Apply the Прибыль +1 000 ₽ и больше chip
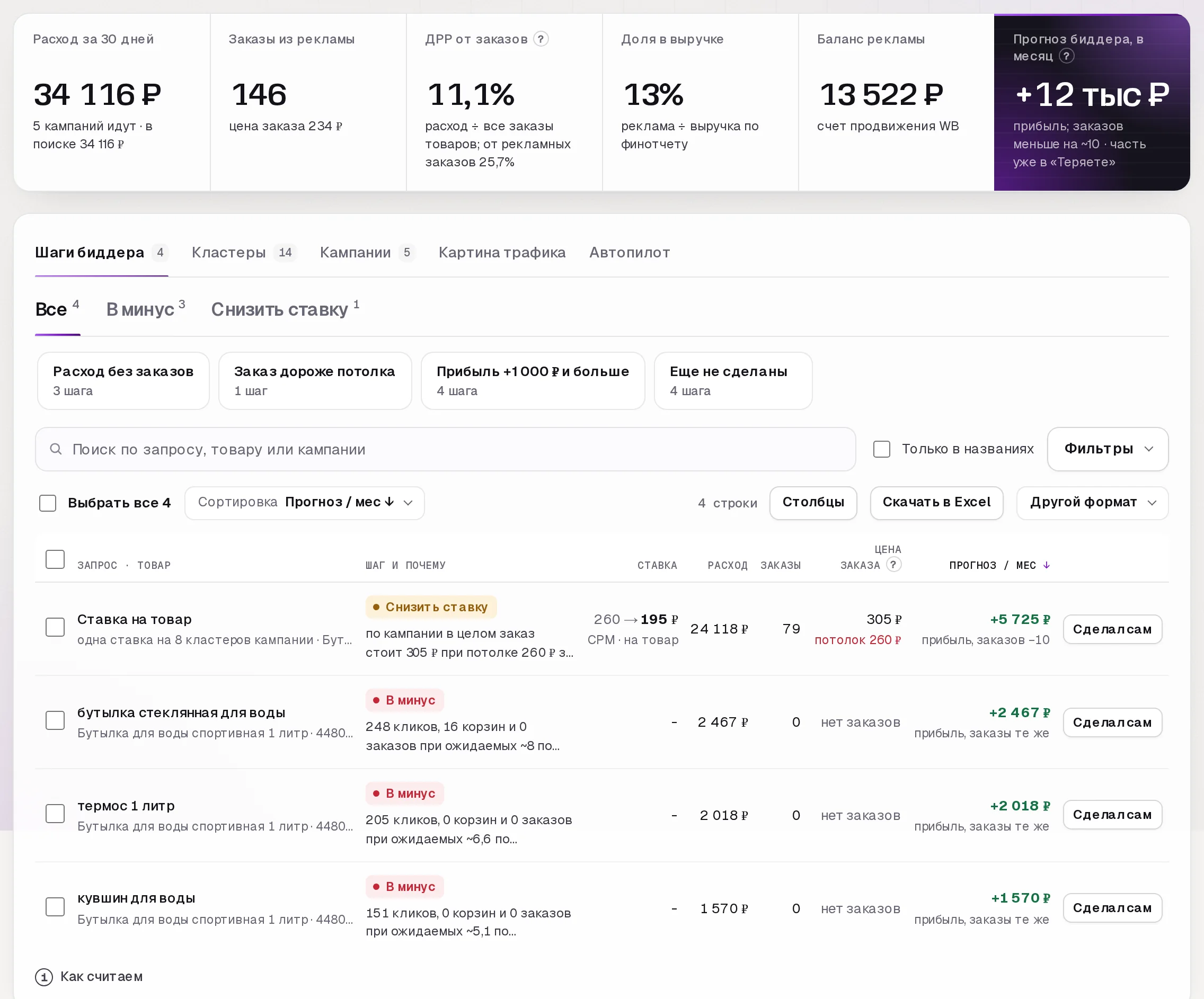Image resolution: width=1204 pixels, height=999 pixels. pyautogui.click(x=533, y=381)
